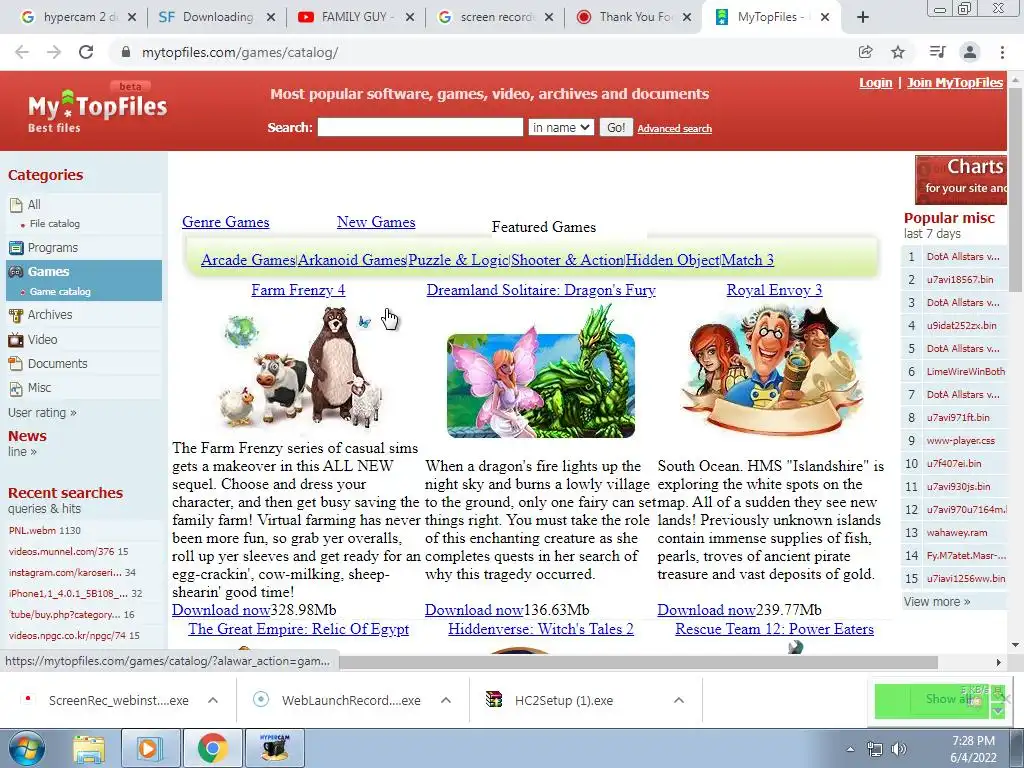Open the media control icon in toolbar

[x=937, y=52]
